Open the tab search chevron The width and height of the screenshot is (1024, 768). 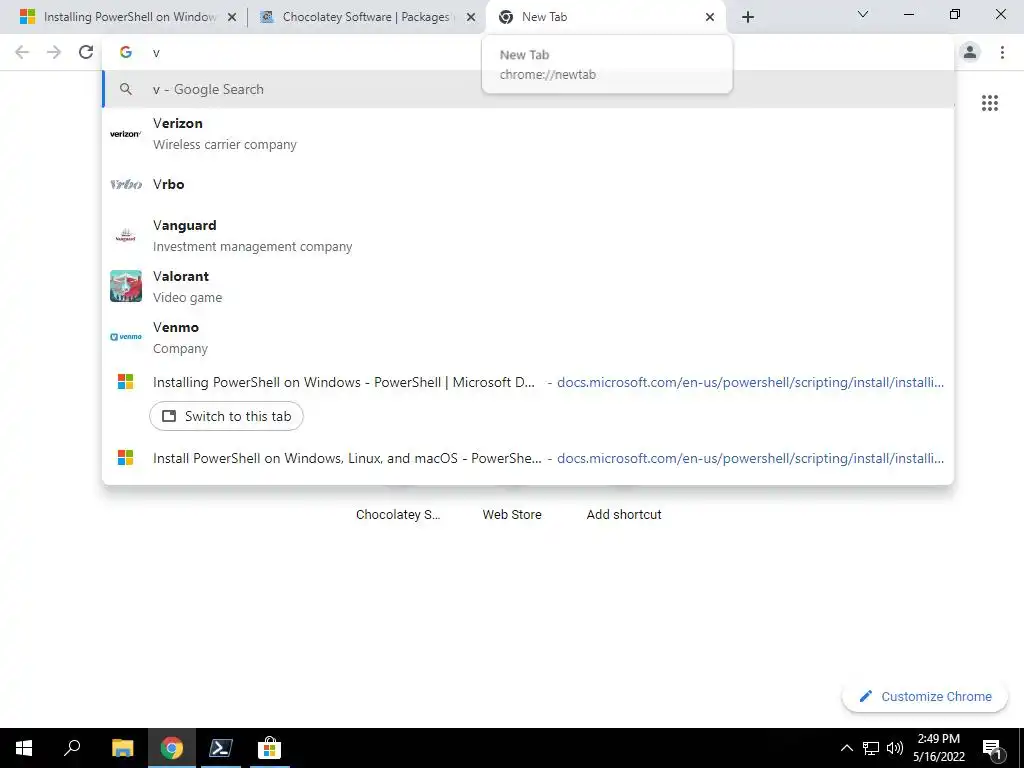coord(863,14)
